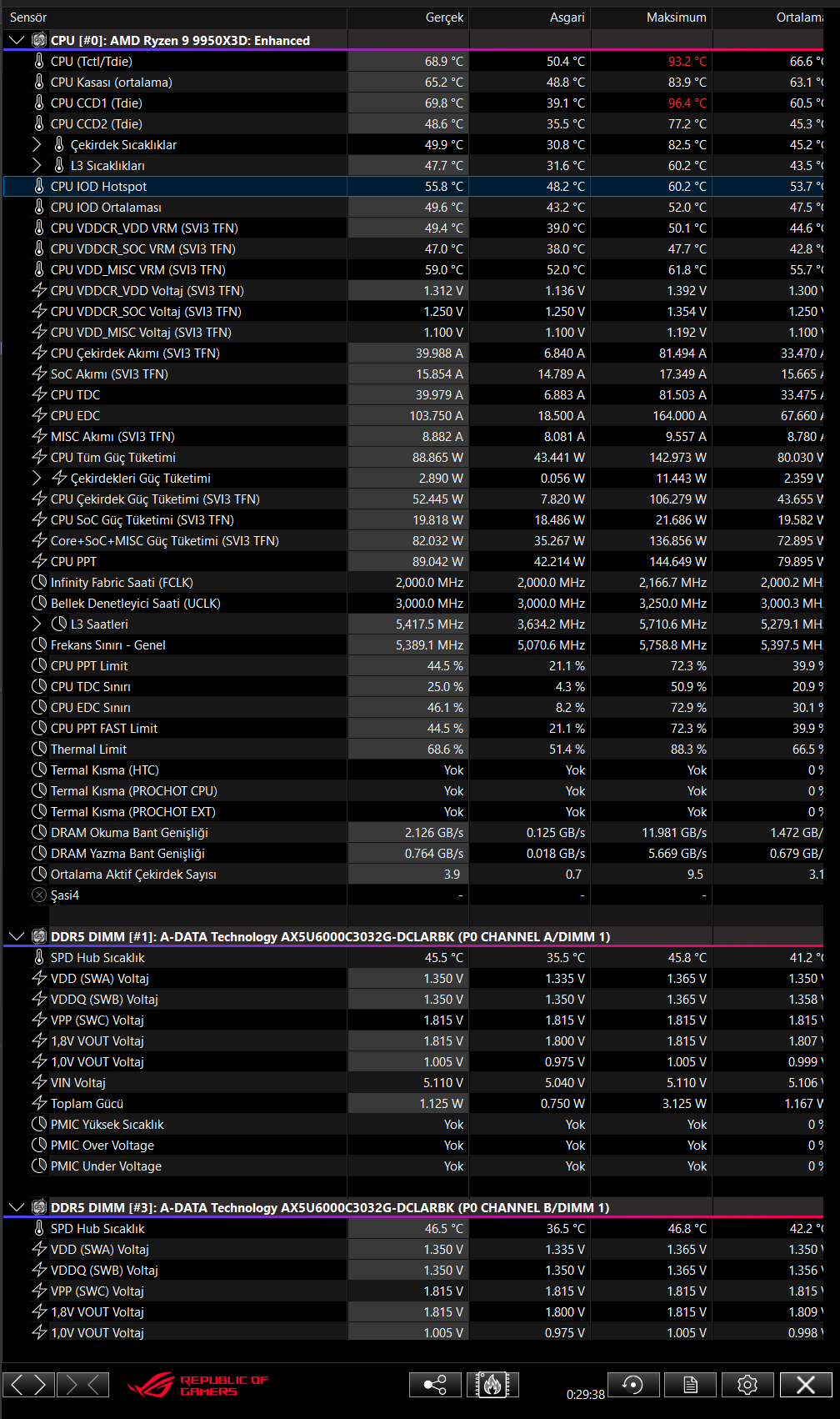840x1419 pixels.
Task: Collapse the CPU AMD Ryzen 9 9950X3D group
Action: click(17, 40)
